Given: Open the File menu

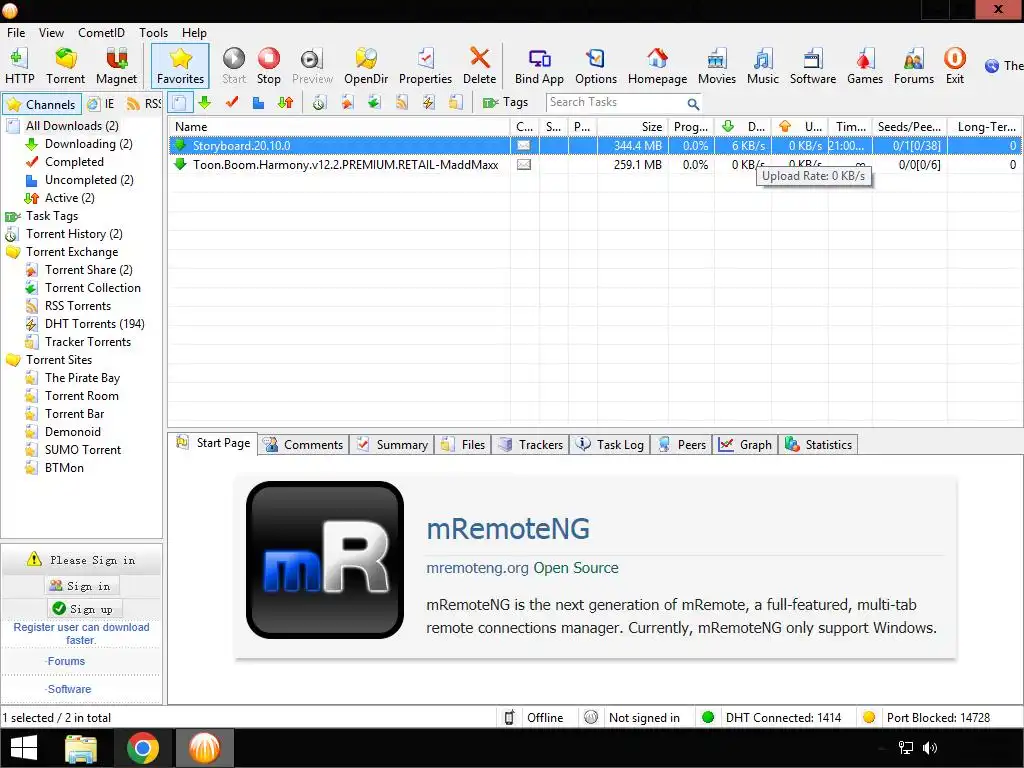Looking at the screenshot, I should point(16,33).
